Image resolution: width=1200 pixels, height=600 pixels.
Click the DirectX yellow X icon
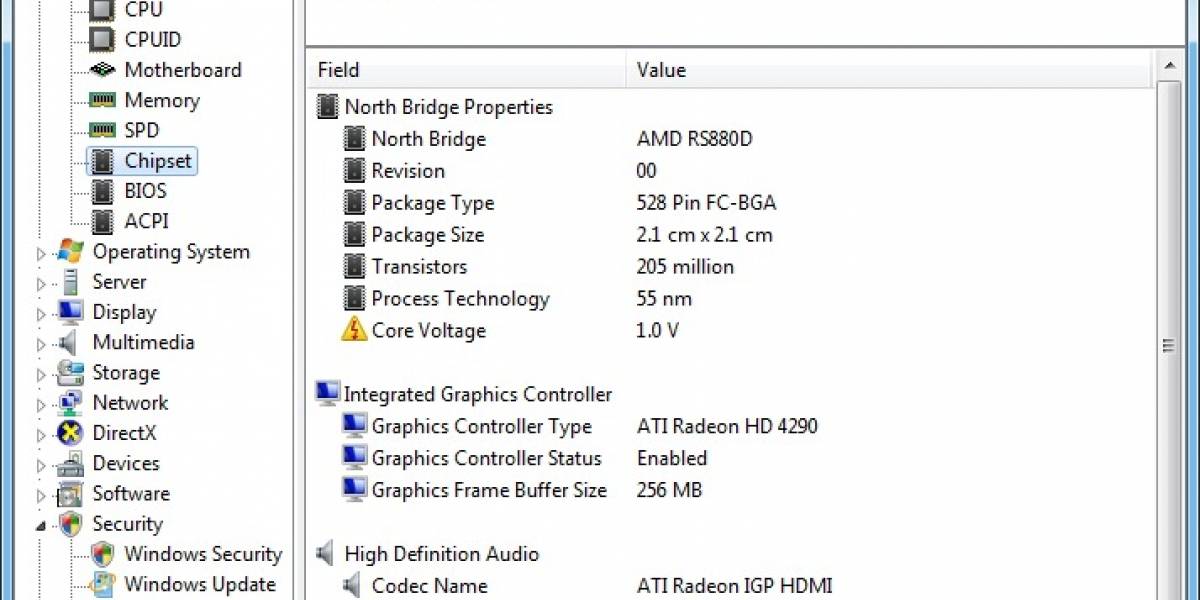pos(70,433)
